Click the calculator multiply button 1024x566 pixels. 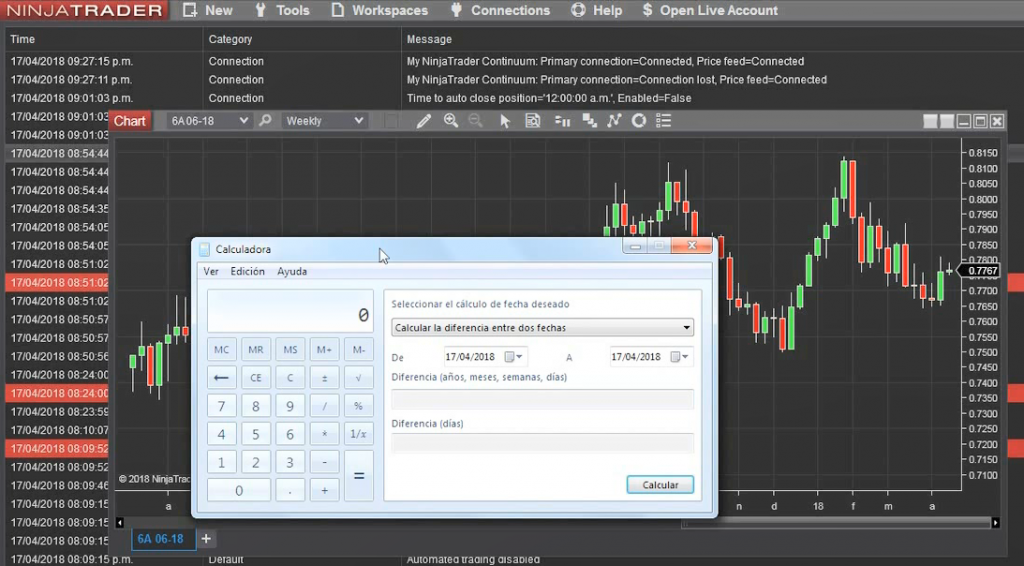pyautogui.click(x=325, y=434)
